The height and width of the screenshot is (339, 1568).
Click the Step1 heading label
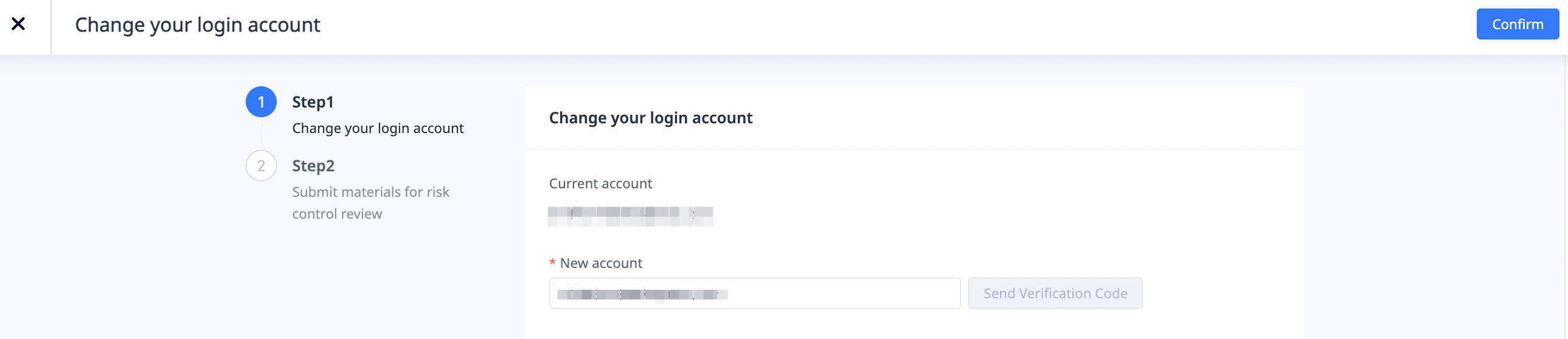pyautogui.click(x=313, y=102)
